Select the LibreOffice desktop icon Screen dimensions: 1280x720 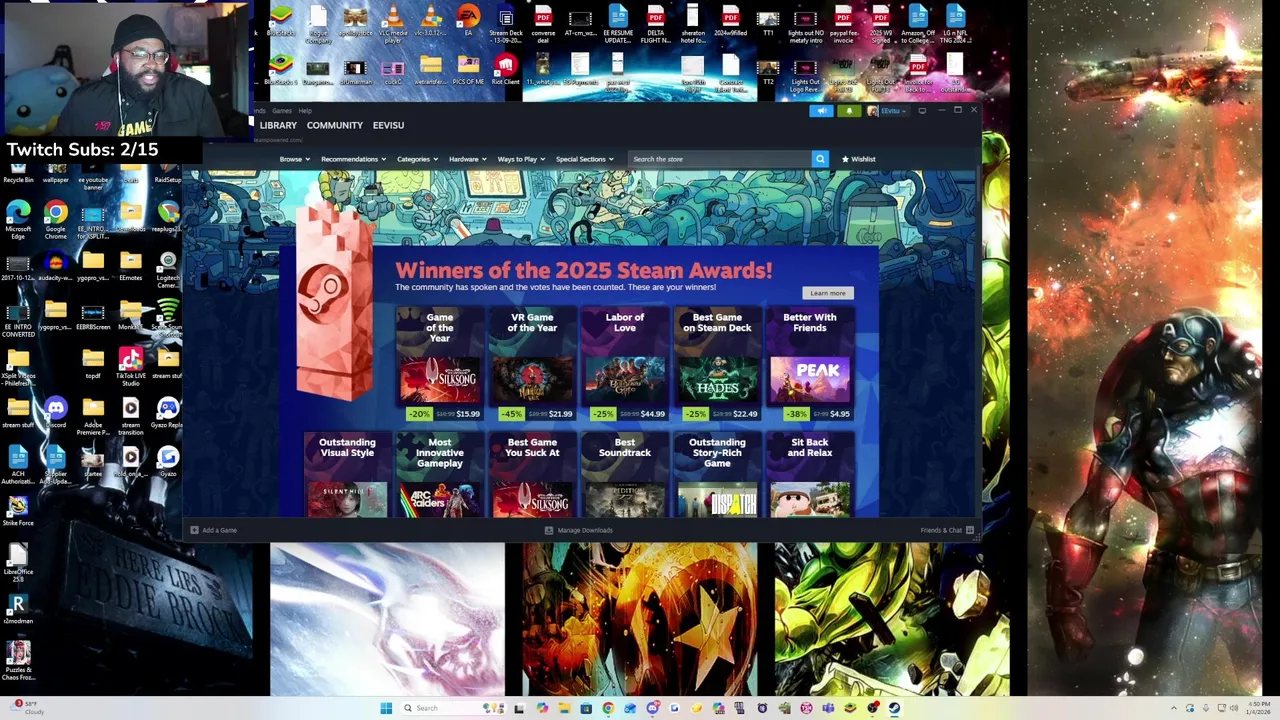18,562
